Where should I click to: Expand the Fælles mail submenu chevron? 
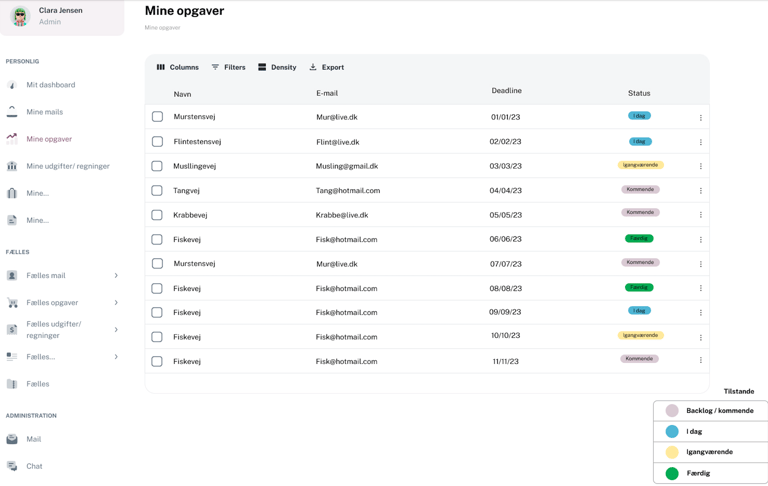(116, 275)
